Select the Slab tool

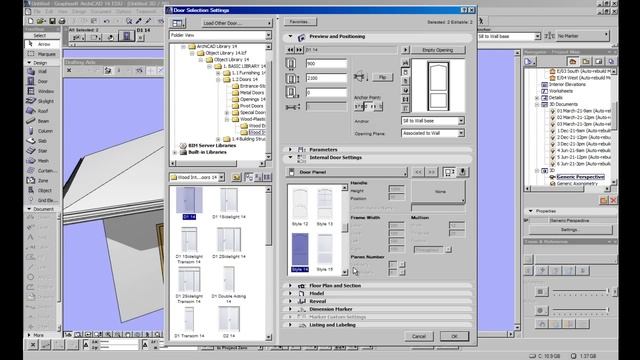coord(42,141)
